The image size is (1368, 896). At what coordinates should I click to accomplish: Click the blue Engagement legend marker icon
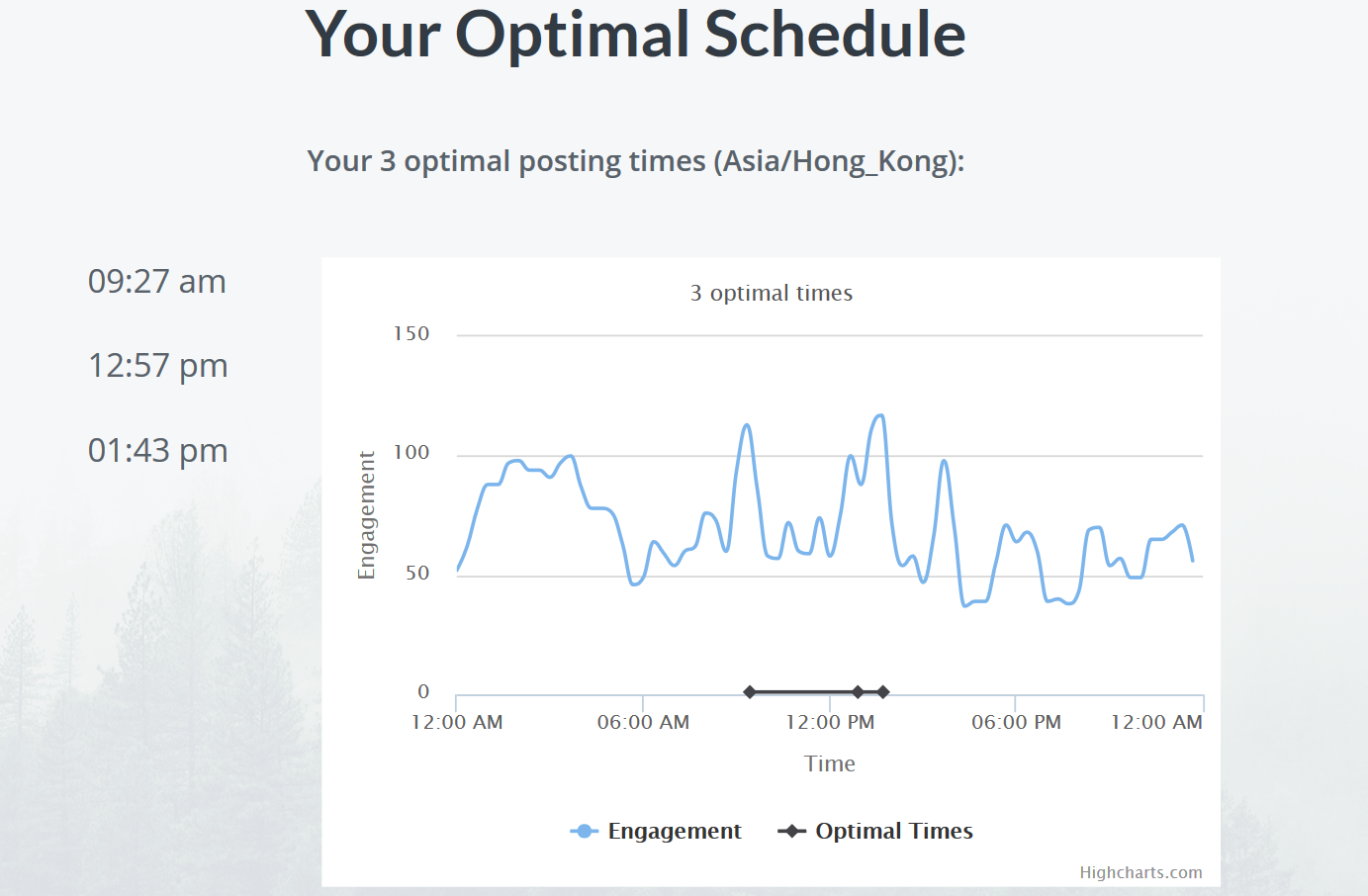point(585,831)
